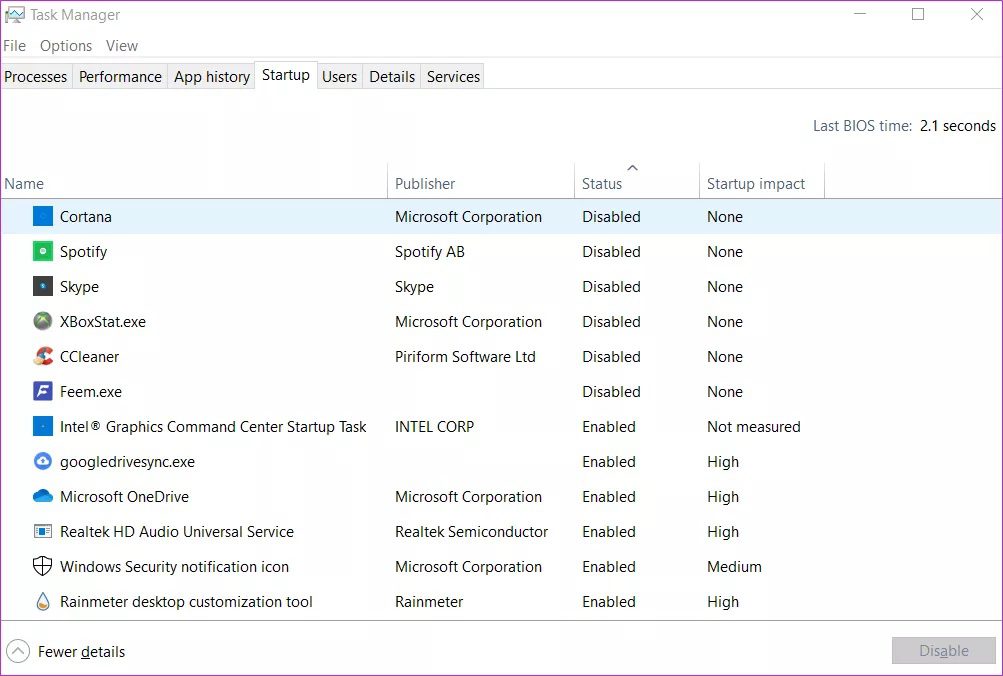The image size is (1003, 676).
Task: Select the Spotify entry name
Action: click(83, 252)
